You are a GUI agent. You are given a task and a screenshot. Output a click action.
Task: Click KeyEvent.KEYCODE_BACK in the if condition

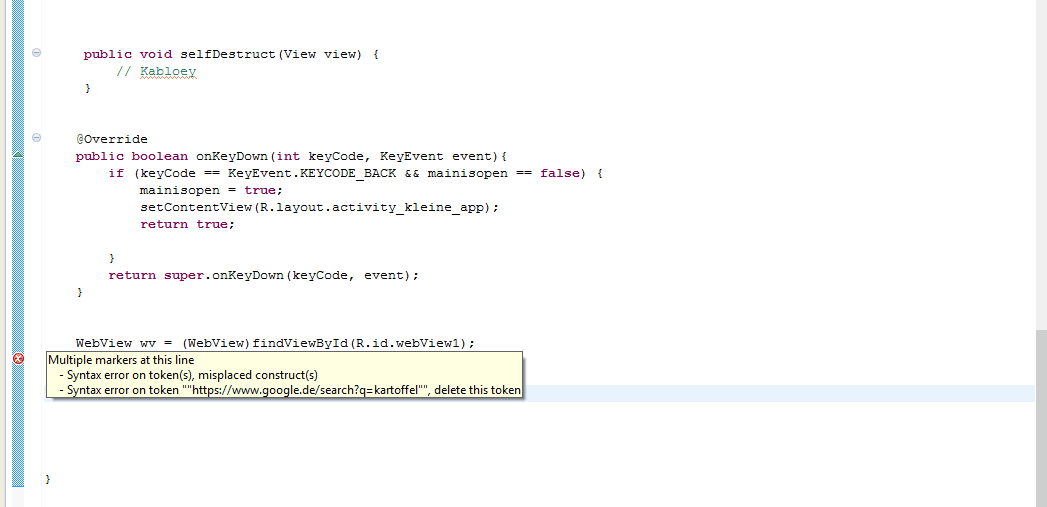coord(313,174)
